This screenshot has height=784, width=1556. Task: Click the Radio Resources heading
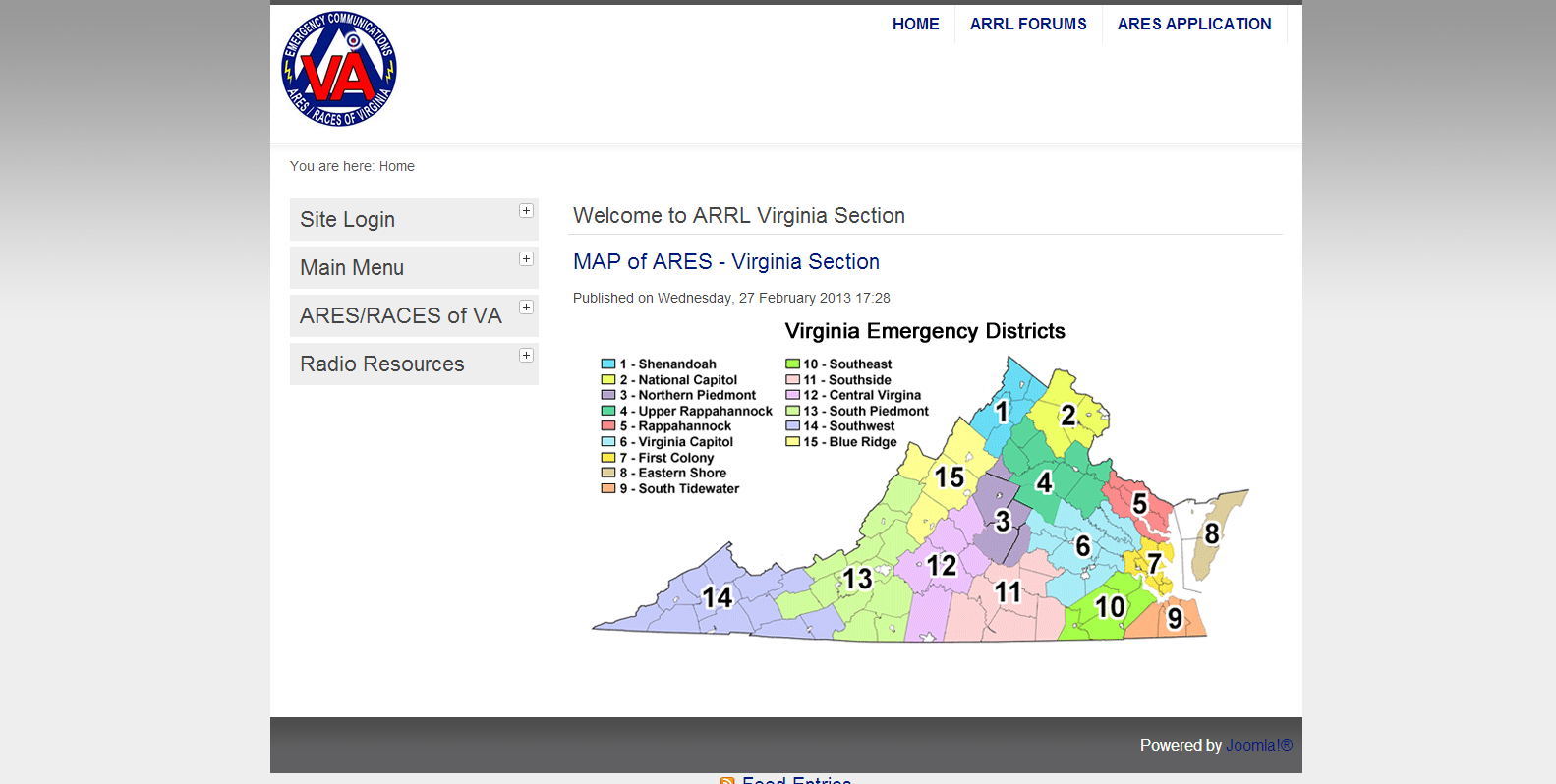pos(381,364)
